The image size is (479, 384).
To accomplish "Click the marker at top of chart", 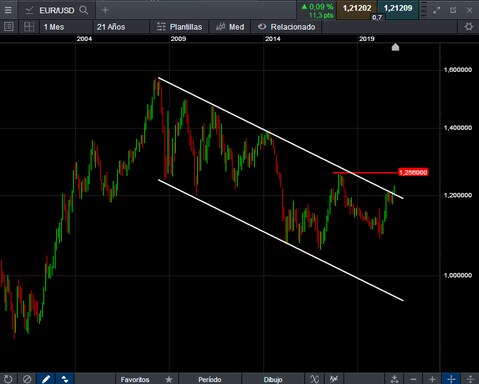I will pyautogui.click(x=395, y=47).
